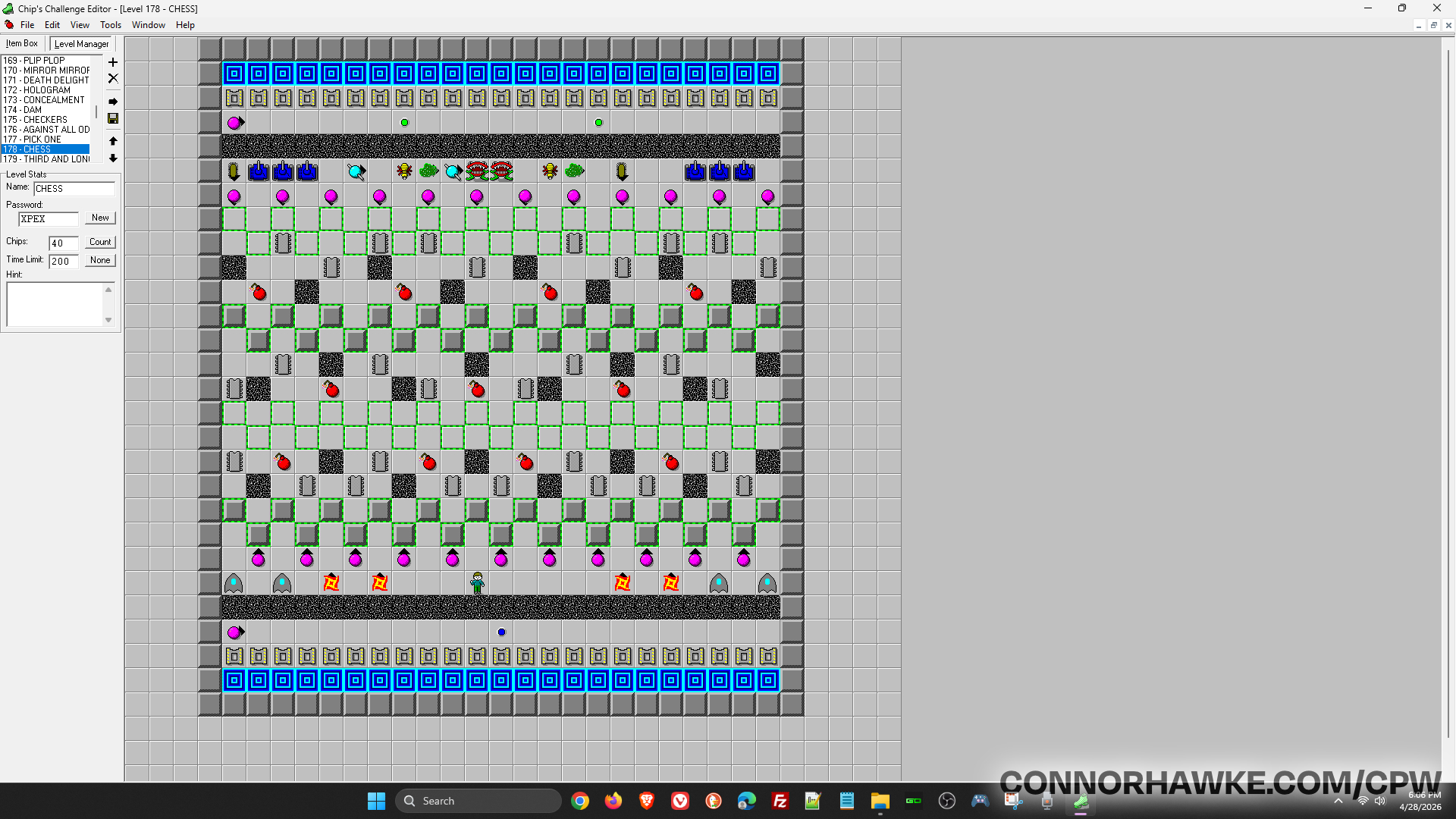Select level 172 - HOLOGRAM
1456x819 pixels.
(x=45, y=90)
